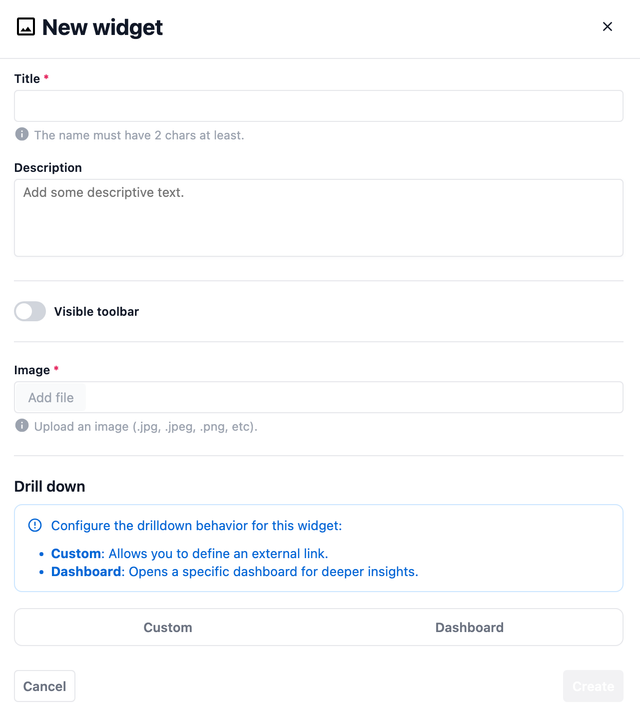640x714 pixels.
Task: Focus the Title input field
Action: (318, 106)
